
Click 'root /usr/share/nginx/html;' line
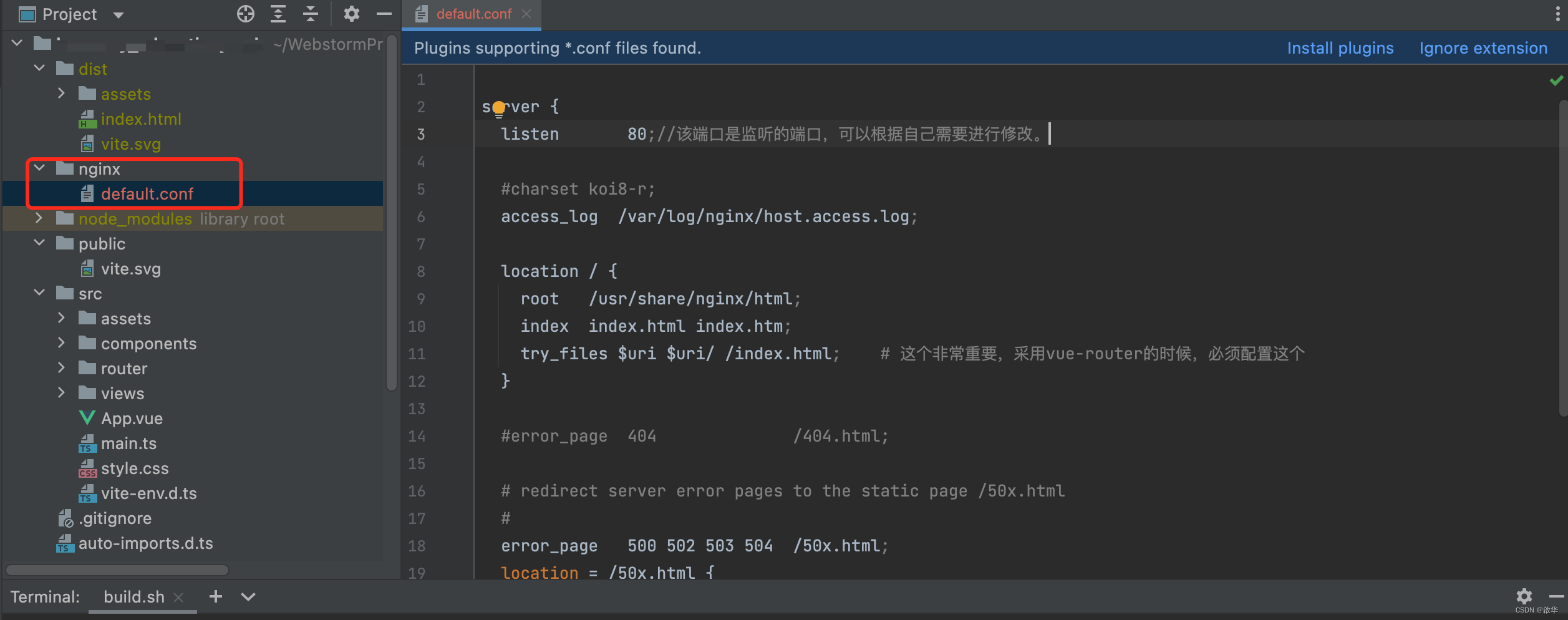(661, 299)
